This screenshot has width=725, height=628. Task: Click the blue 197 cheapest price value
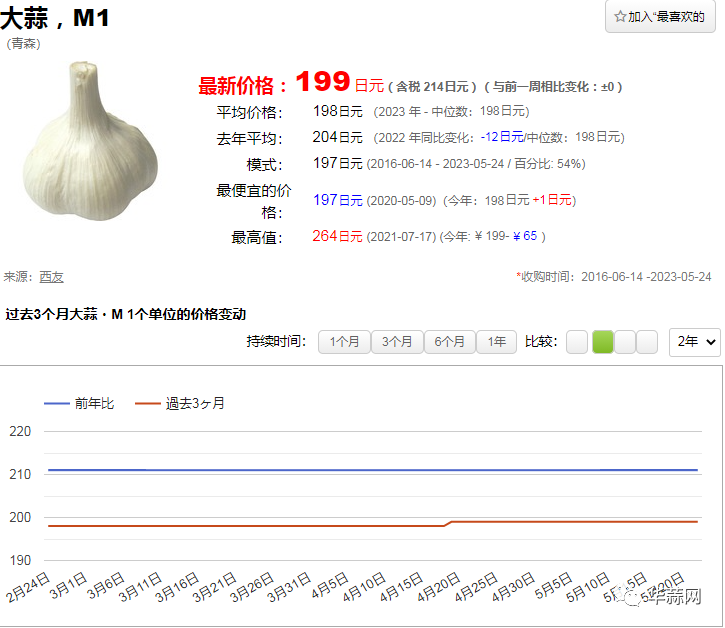click(325, 200)
